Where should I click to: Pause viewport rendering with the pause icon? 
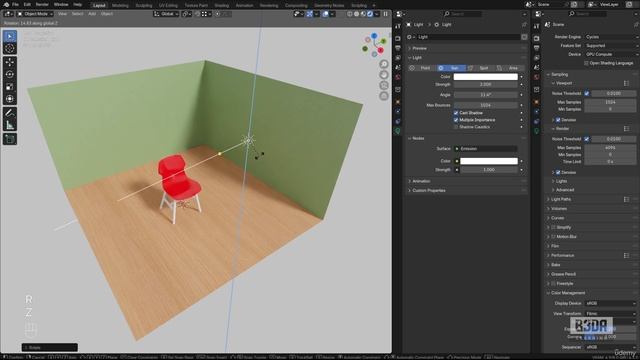[385, 14]
